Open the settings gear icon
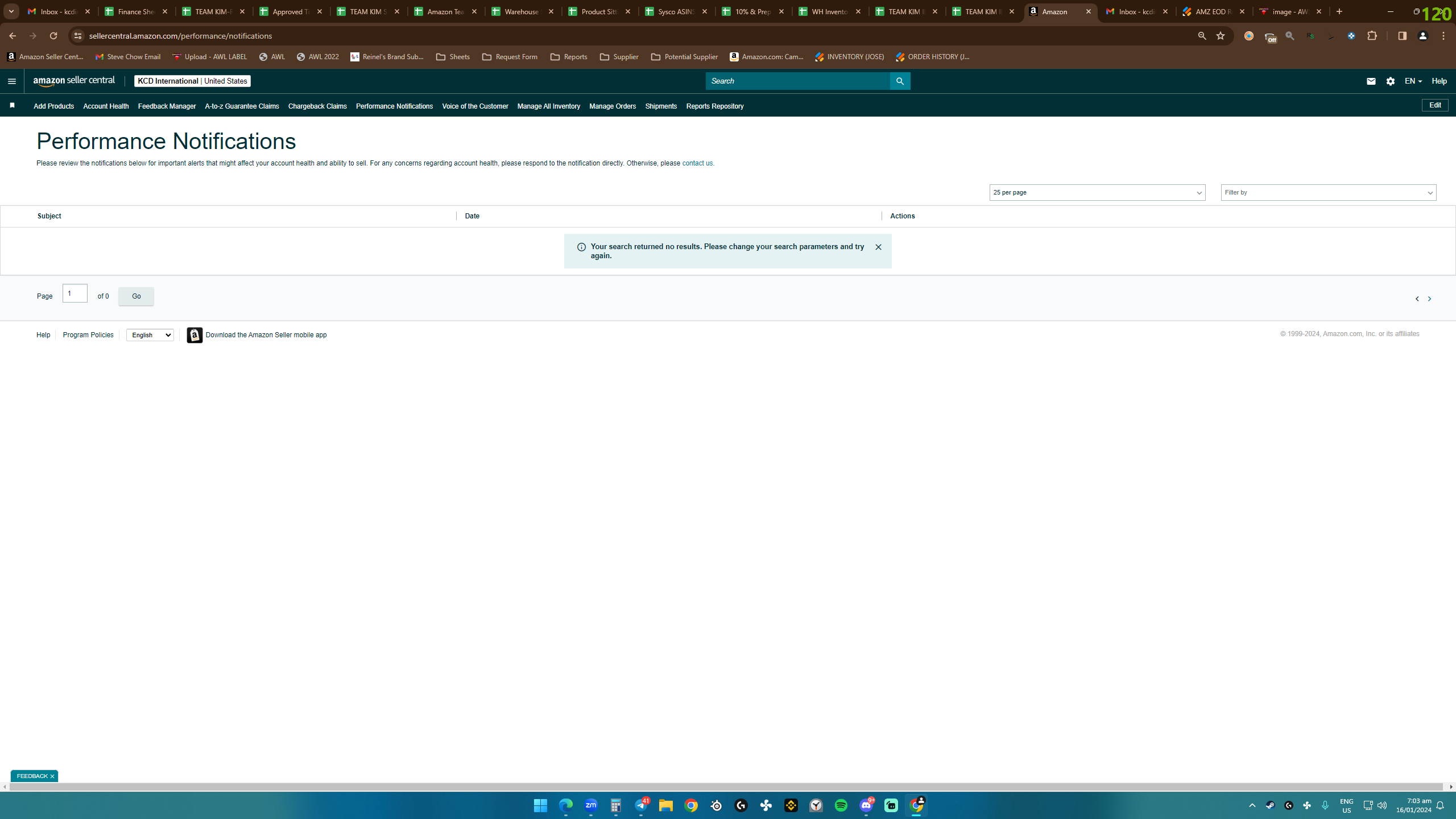 click(1391, 81)
